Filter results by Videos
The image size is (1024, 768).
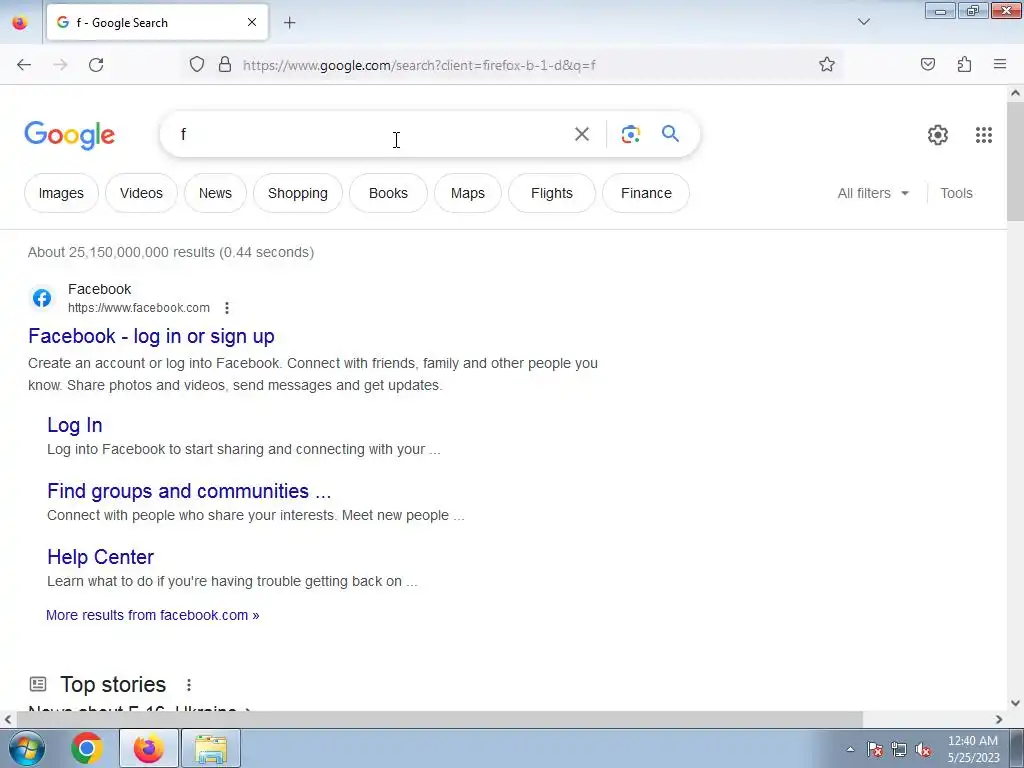click(x=141, y=193)
